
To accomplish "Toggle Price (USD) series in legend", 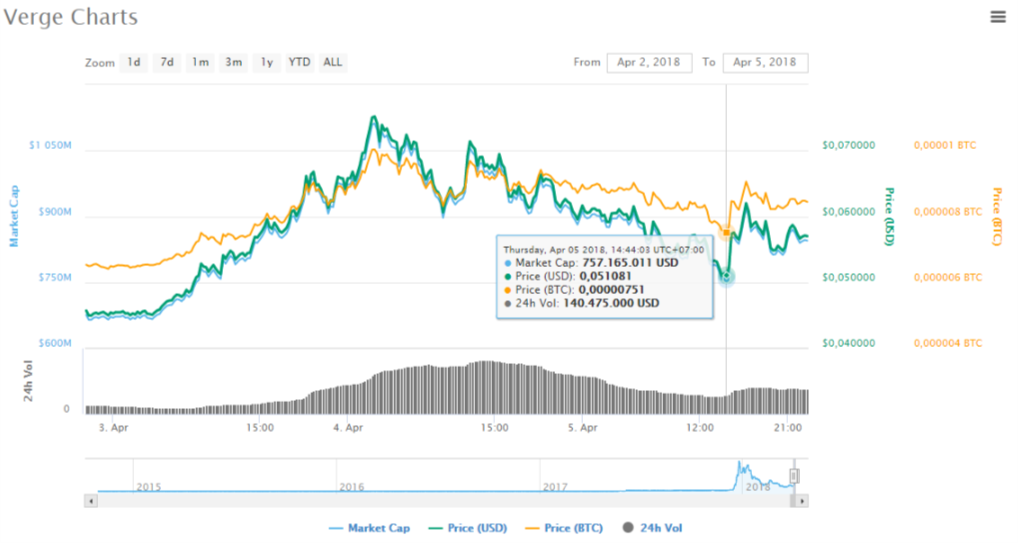I will 468,528.
